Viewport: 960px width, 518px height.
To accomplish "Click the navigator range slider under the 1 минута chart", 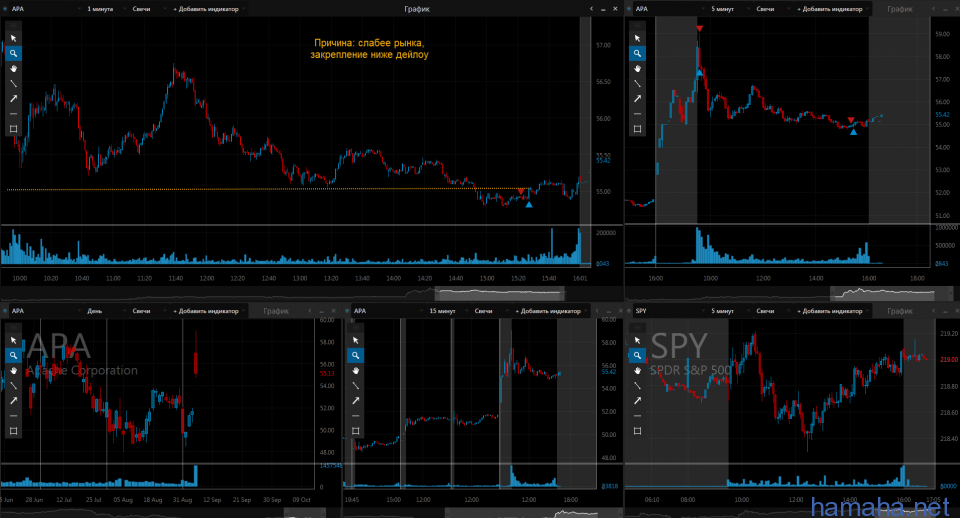I will (500, 293).
